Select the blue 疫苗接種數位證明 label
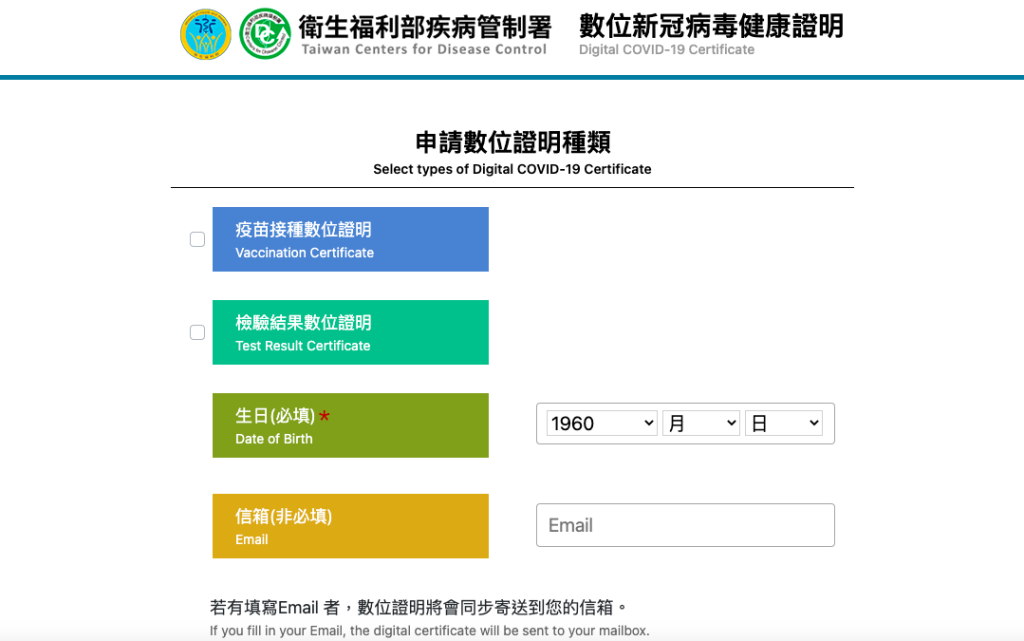The image size is (1024, 641). pyautogui.click(x=350, y=239)
